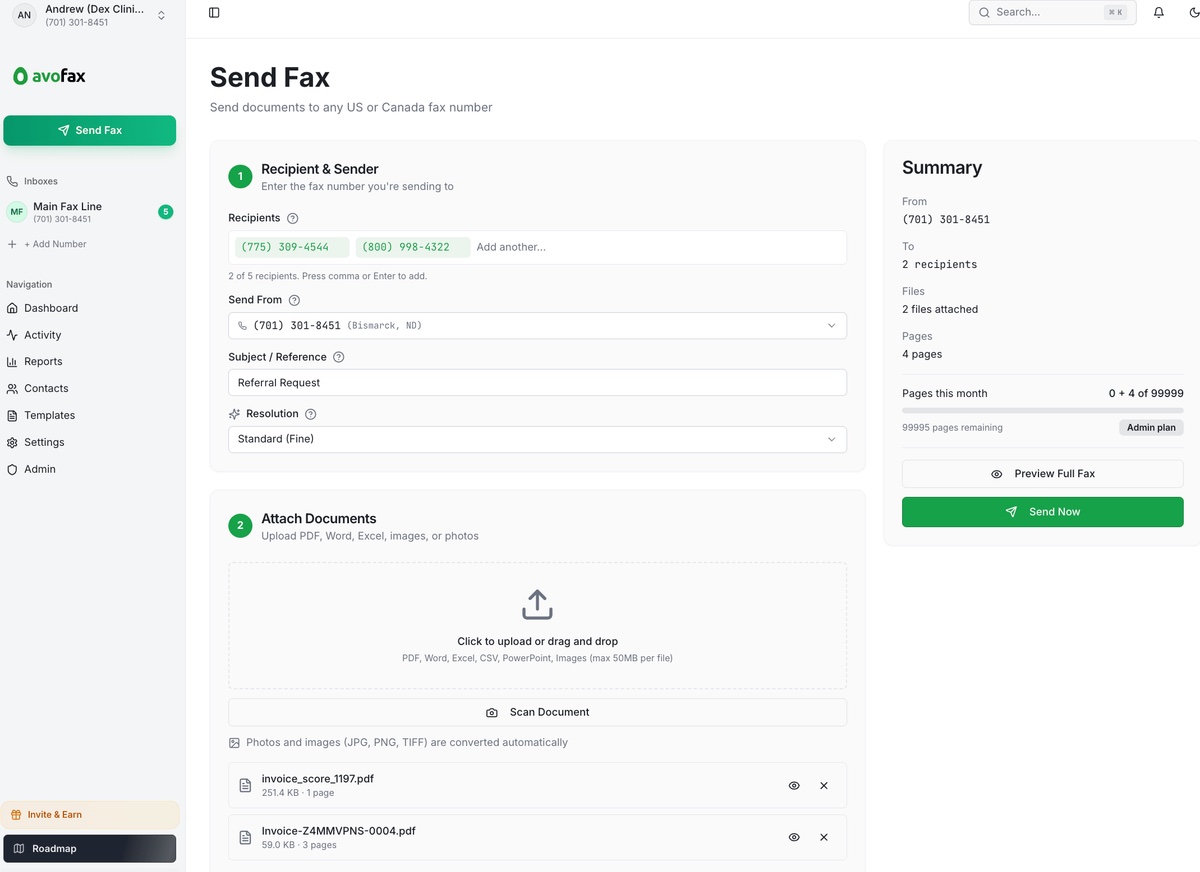Click the Scan Document button
The width and height of the screenshot is (1200, 872).
[x=537, y=712]
